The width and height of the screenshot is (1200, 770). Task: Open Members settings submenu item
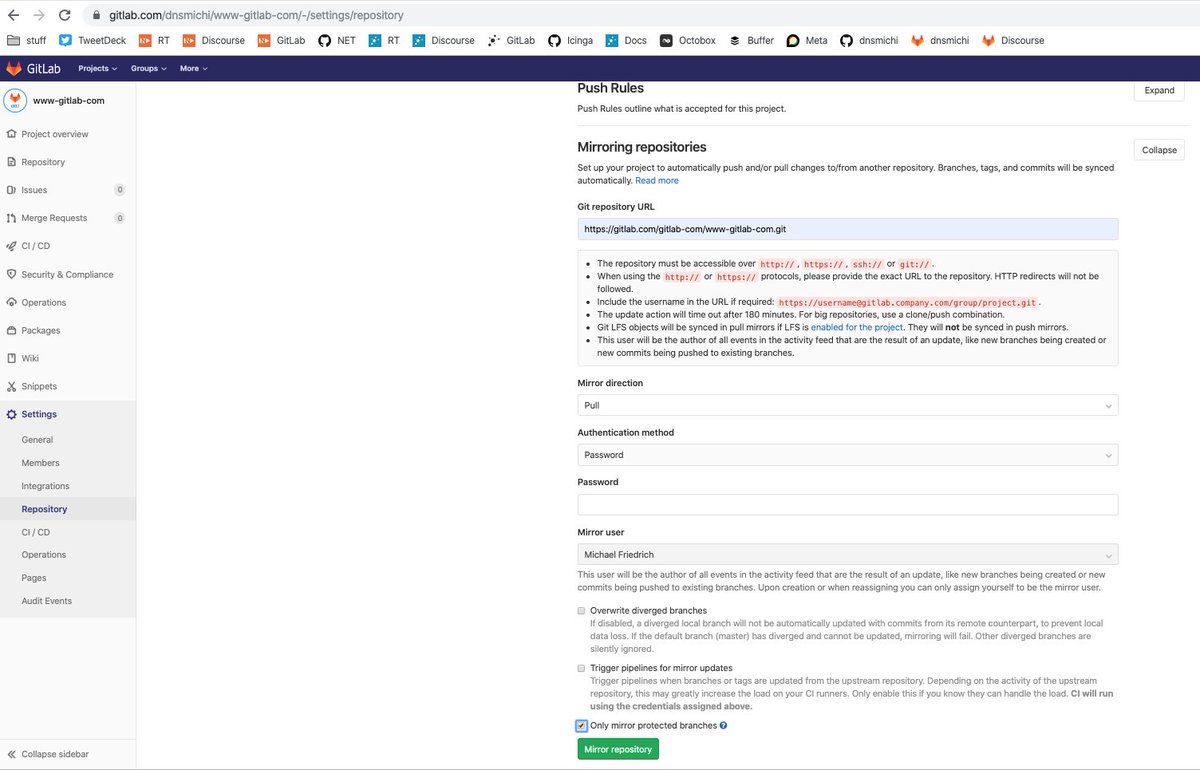tap(40, 463)
